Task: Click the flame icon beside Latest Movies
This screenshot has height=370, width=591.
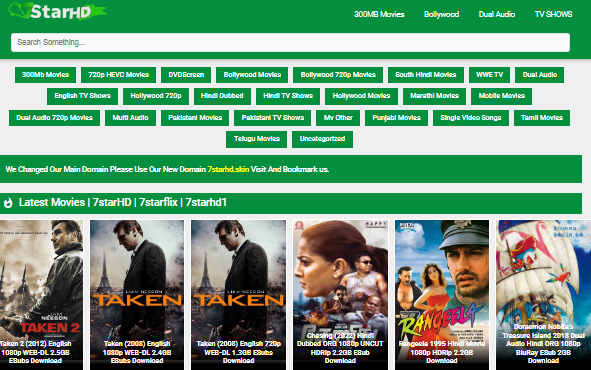Action: [x=8, y=203]
